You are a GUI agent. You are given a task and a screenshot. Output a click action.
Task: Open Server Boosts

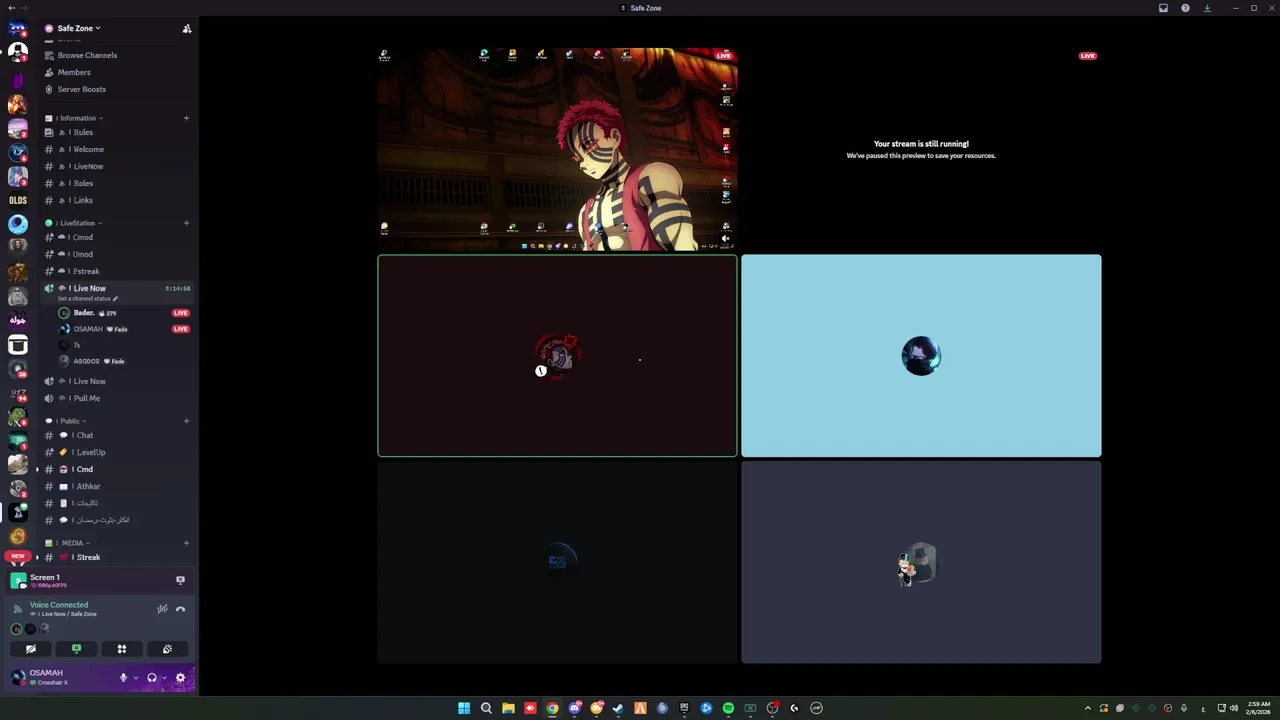click(81, 89)
